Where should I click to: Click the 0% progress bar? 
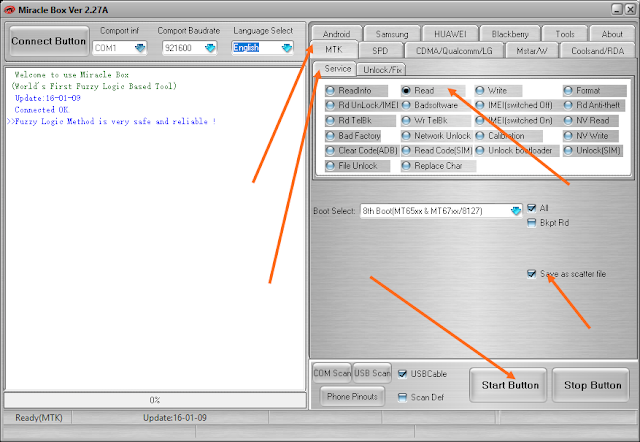click(x=155, y=400)
